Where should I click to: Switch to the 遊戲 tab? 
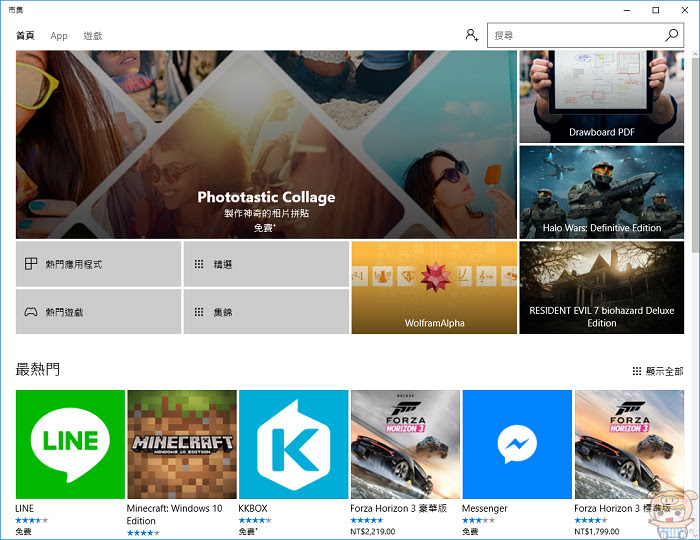click(x=93, y=36)
